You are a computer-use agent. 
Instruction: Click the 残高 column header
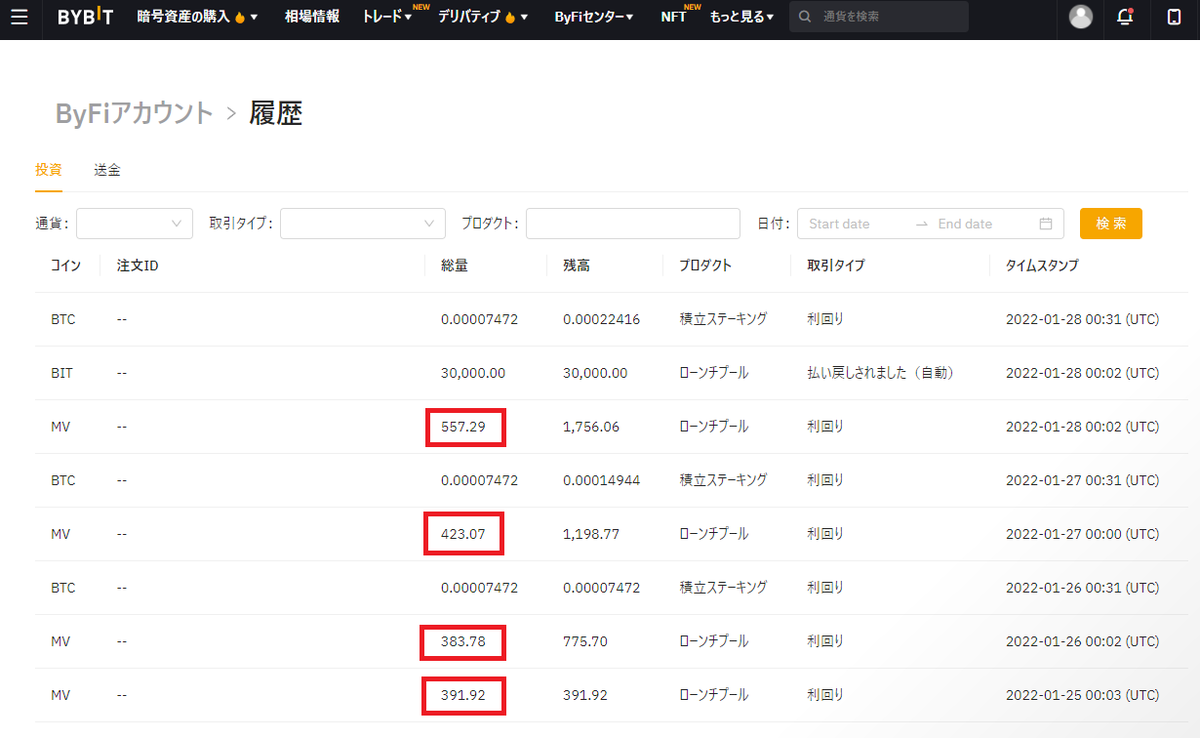pos(577,266)
